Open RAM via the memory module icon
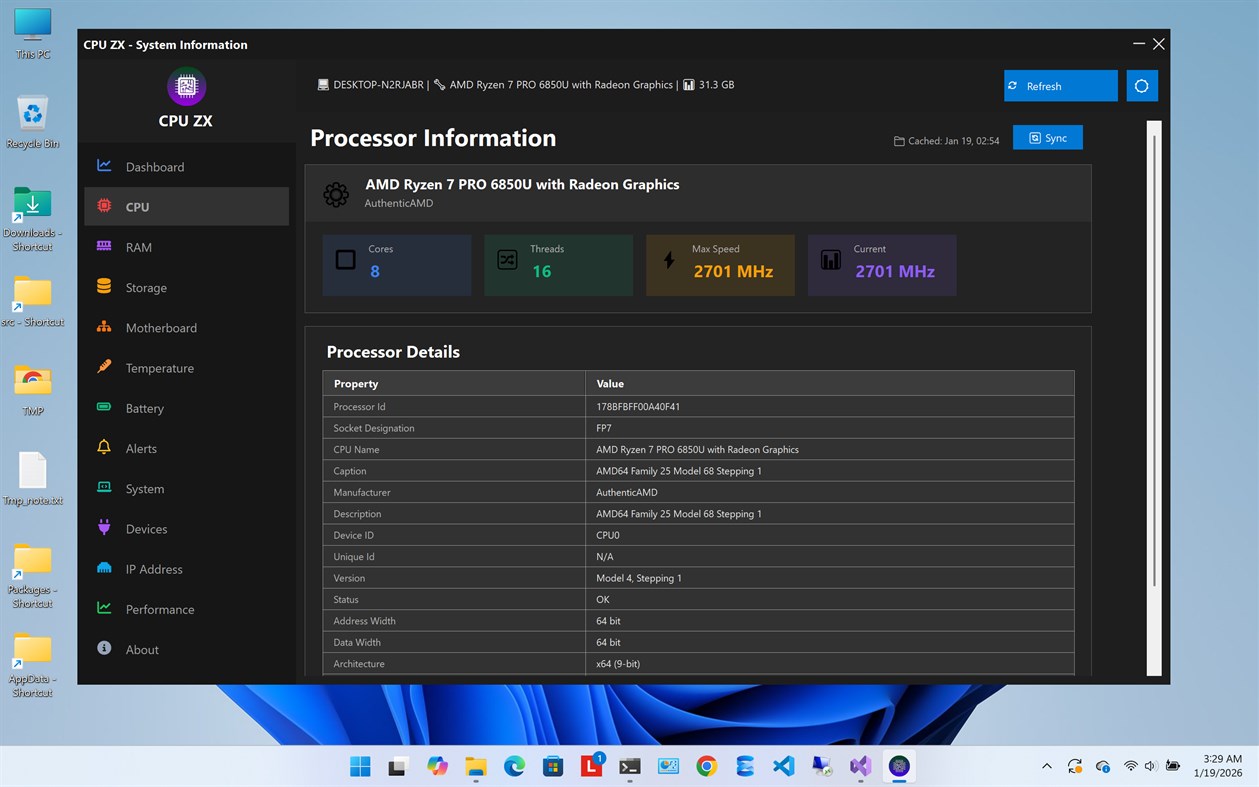 (x=103, y=247)
